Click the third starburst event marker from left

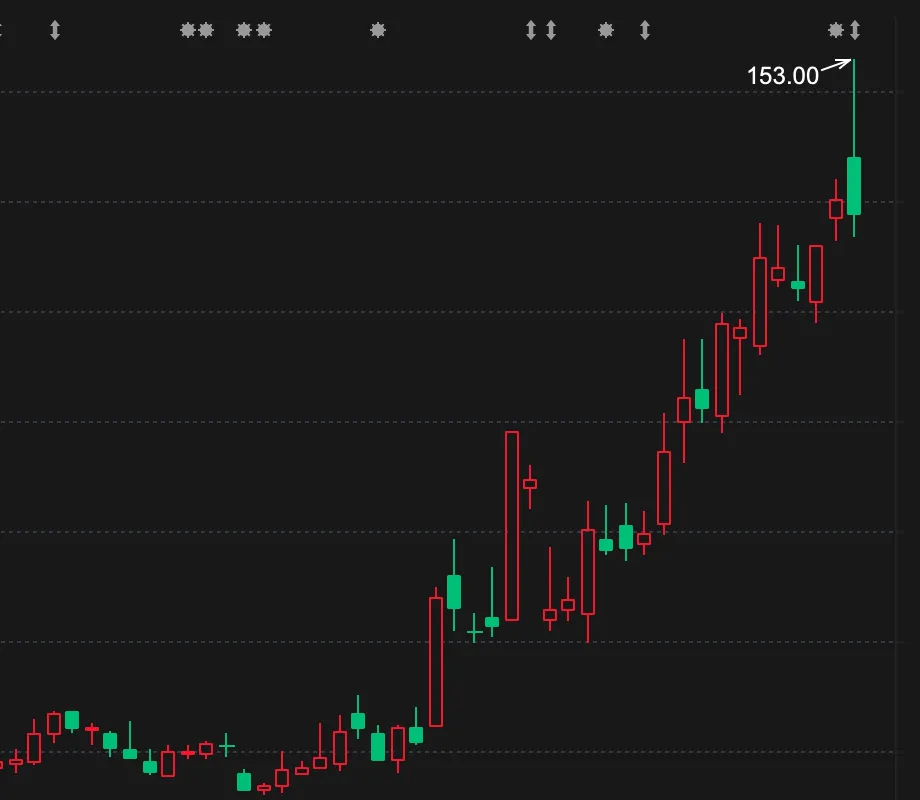pos(244,30)
